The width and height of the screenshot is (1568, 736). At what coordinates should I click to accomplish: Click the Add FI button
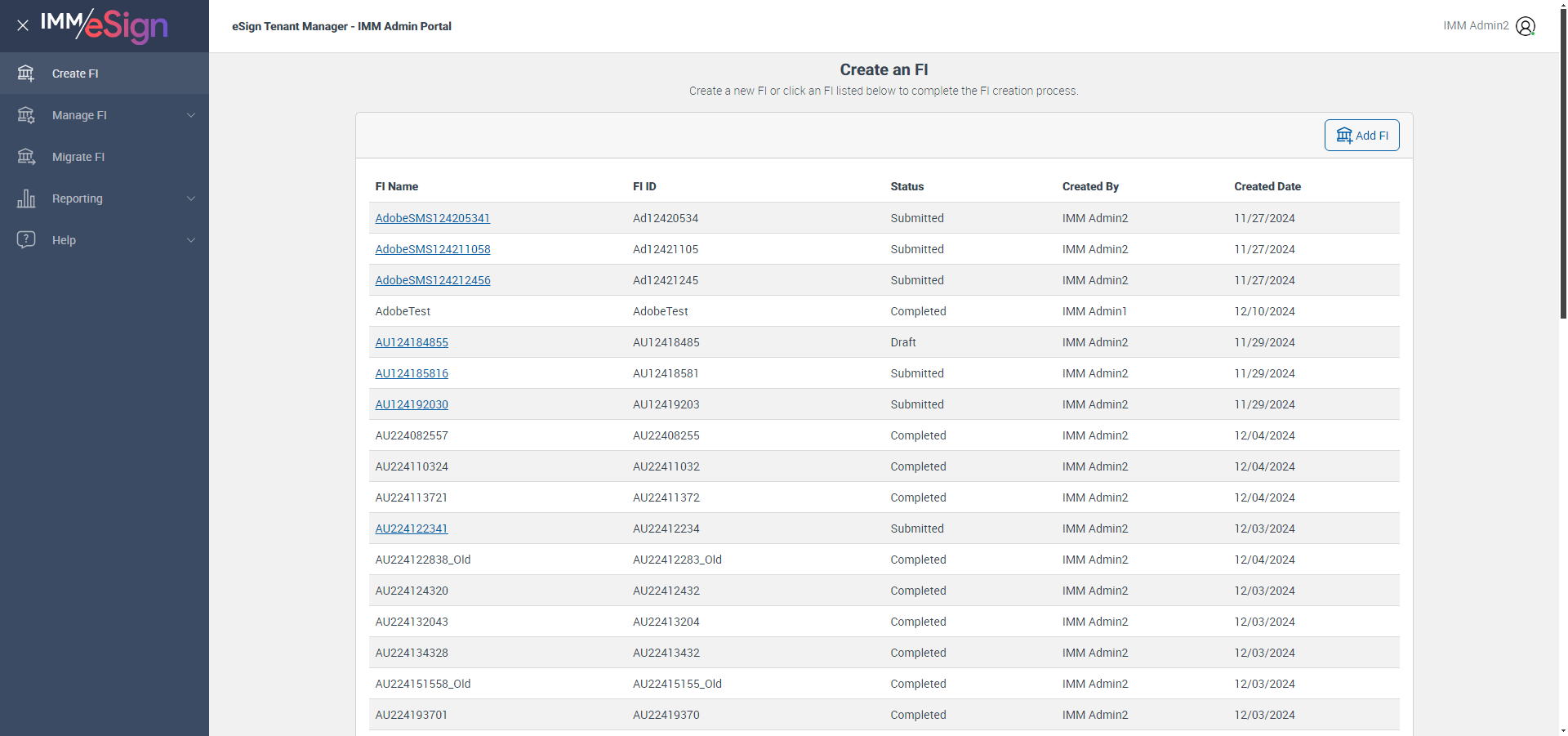pos(1361,136)
